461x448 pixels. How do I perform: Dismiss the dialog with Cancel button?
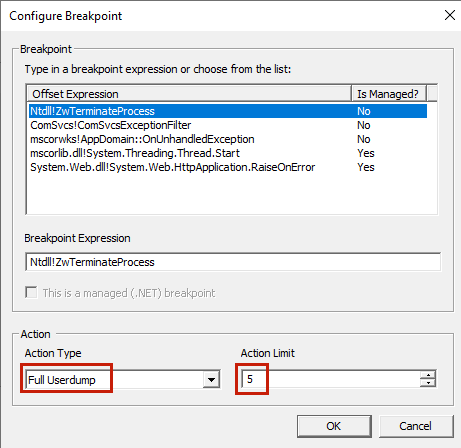(416, 426)
